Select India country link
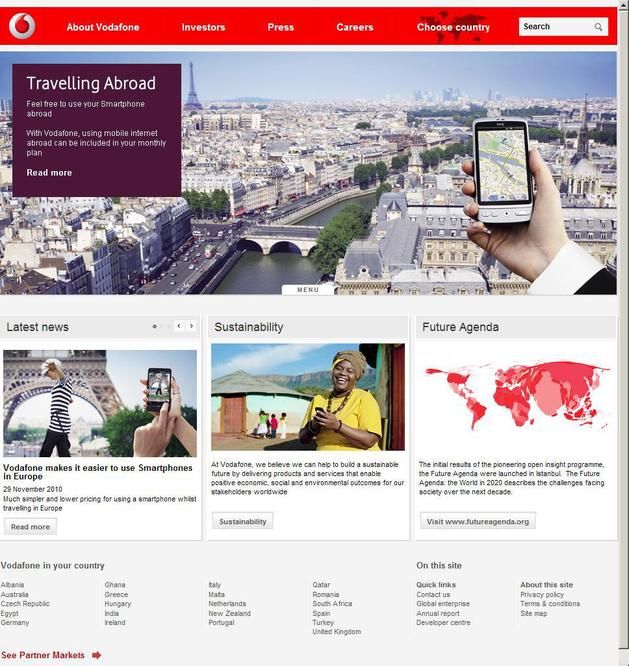629x666 pixels. click(112, 613)
